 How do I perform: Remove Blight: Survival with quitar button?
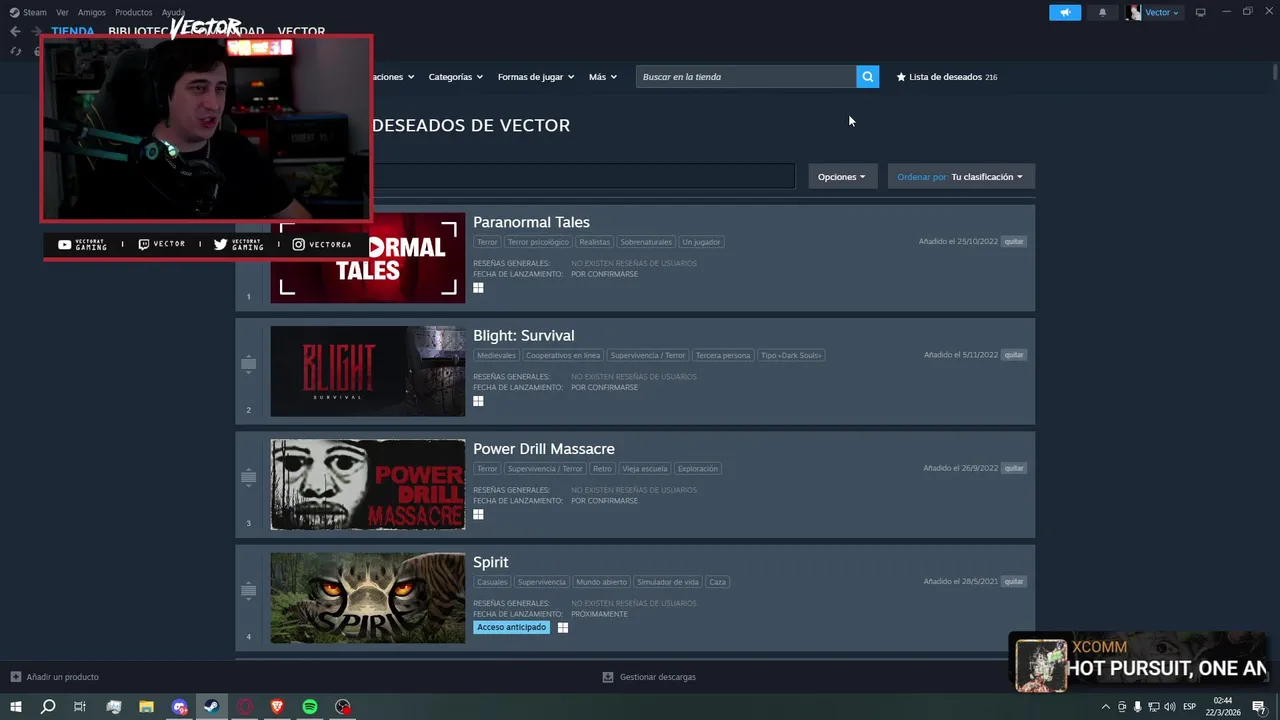(1014, 355)
